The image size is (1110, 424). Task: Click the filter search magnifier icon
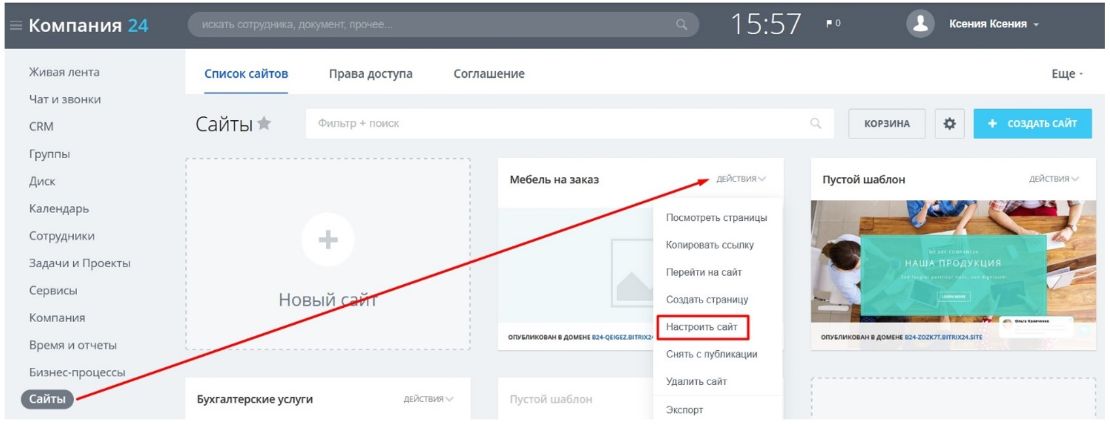(816, 123)
